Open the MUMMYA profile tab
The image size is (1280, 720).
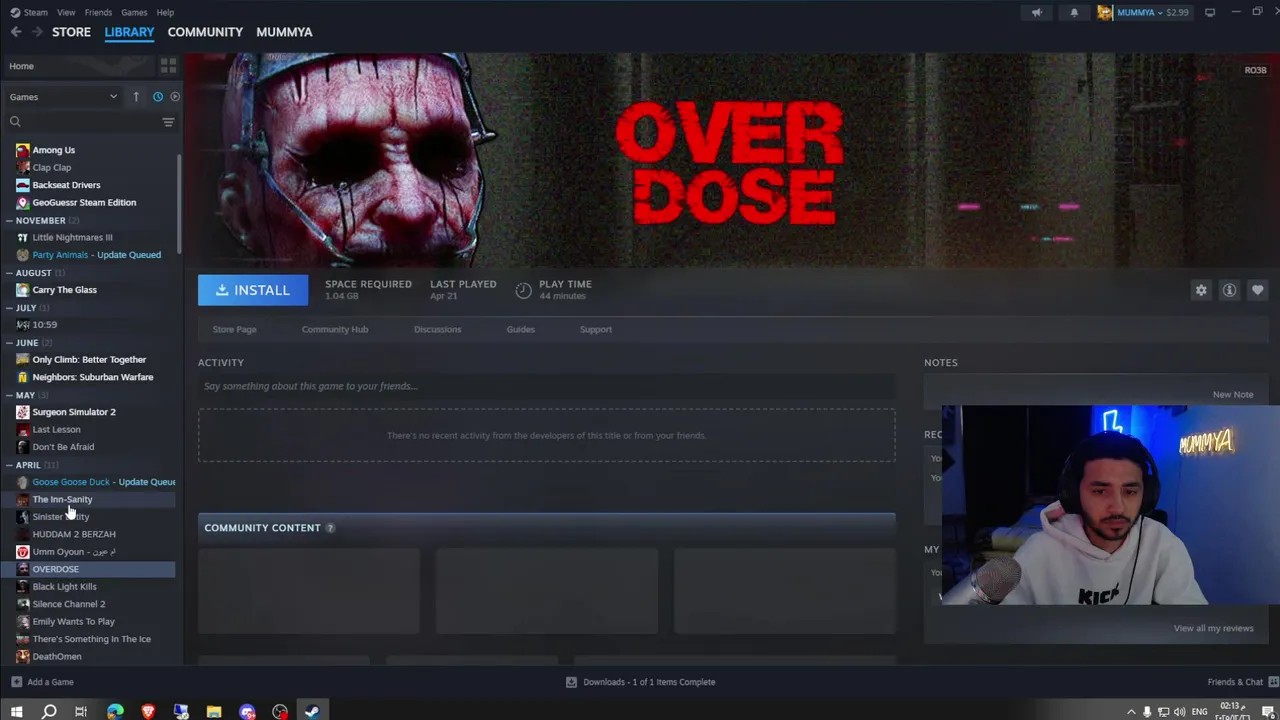[x=284, y=32]
